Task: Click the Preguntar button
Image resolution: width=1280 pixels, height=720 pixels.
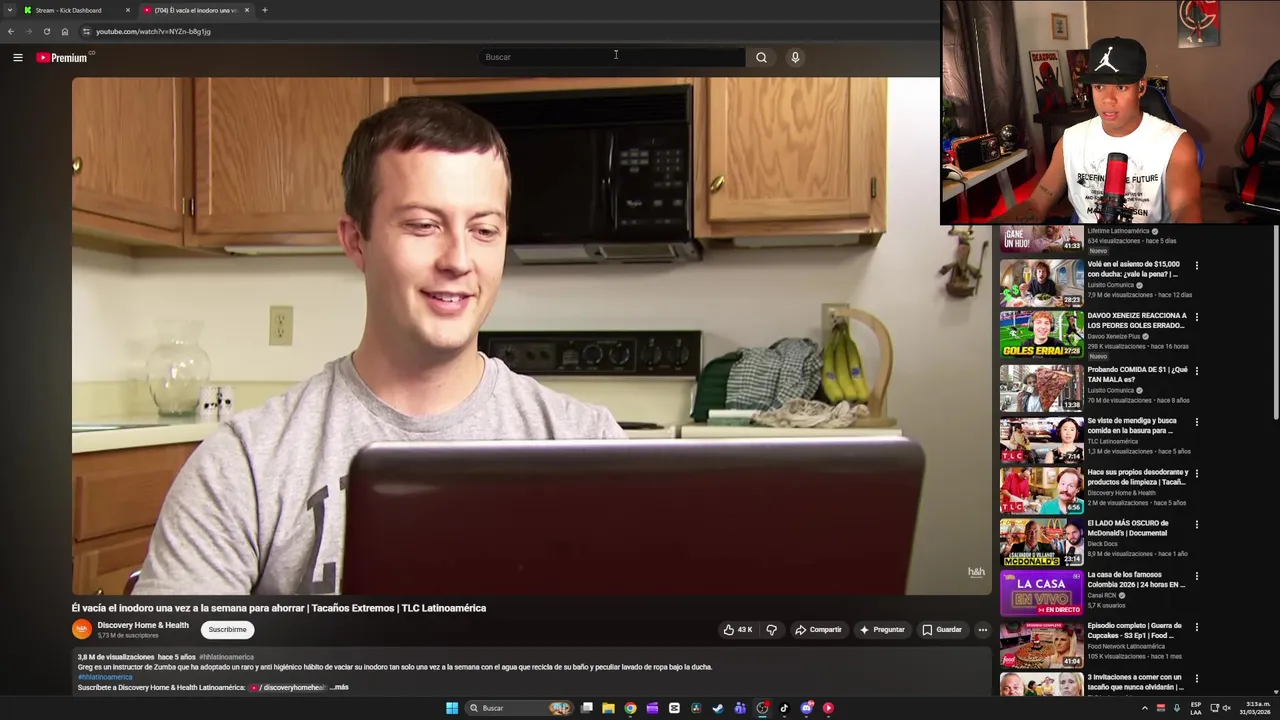Action: 881,630
